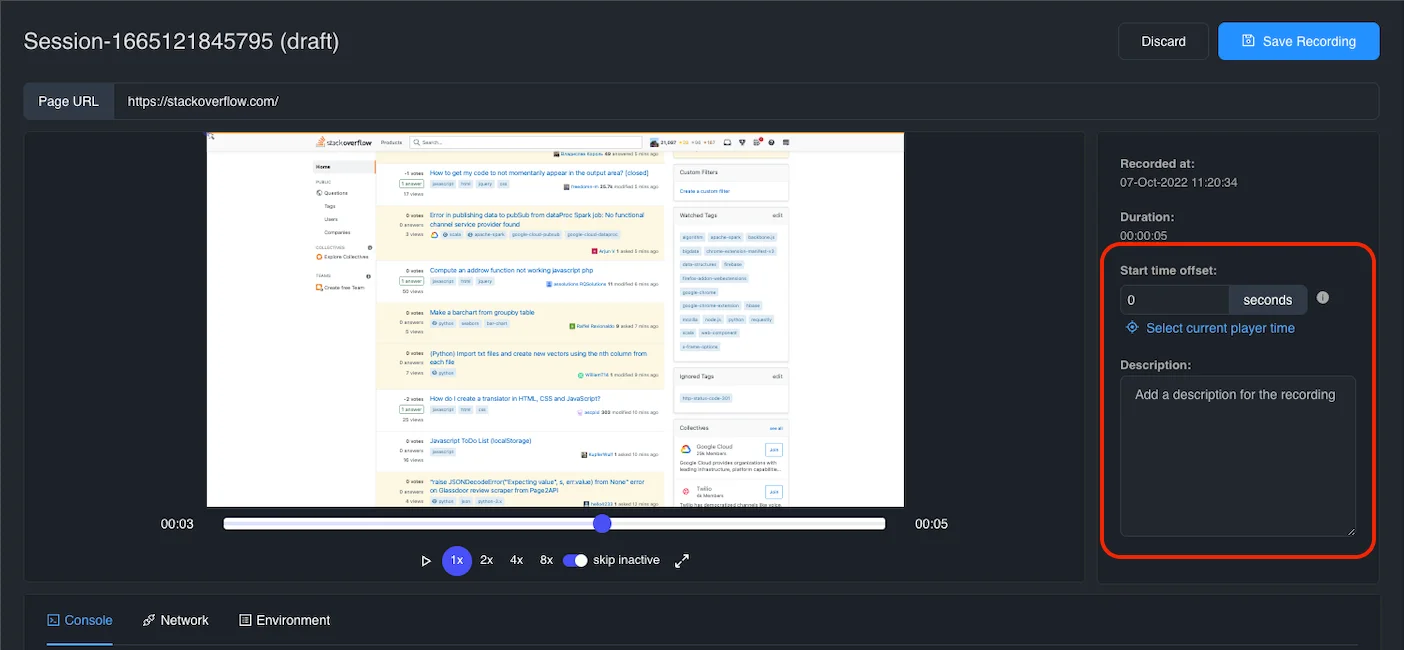
Task: Click the Google Cloud icon on pubSub question
Action: point(435,234)
